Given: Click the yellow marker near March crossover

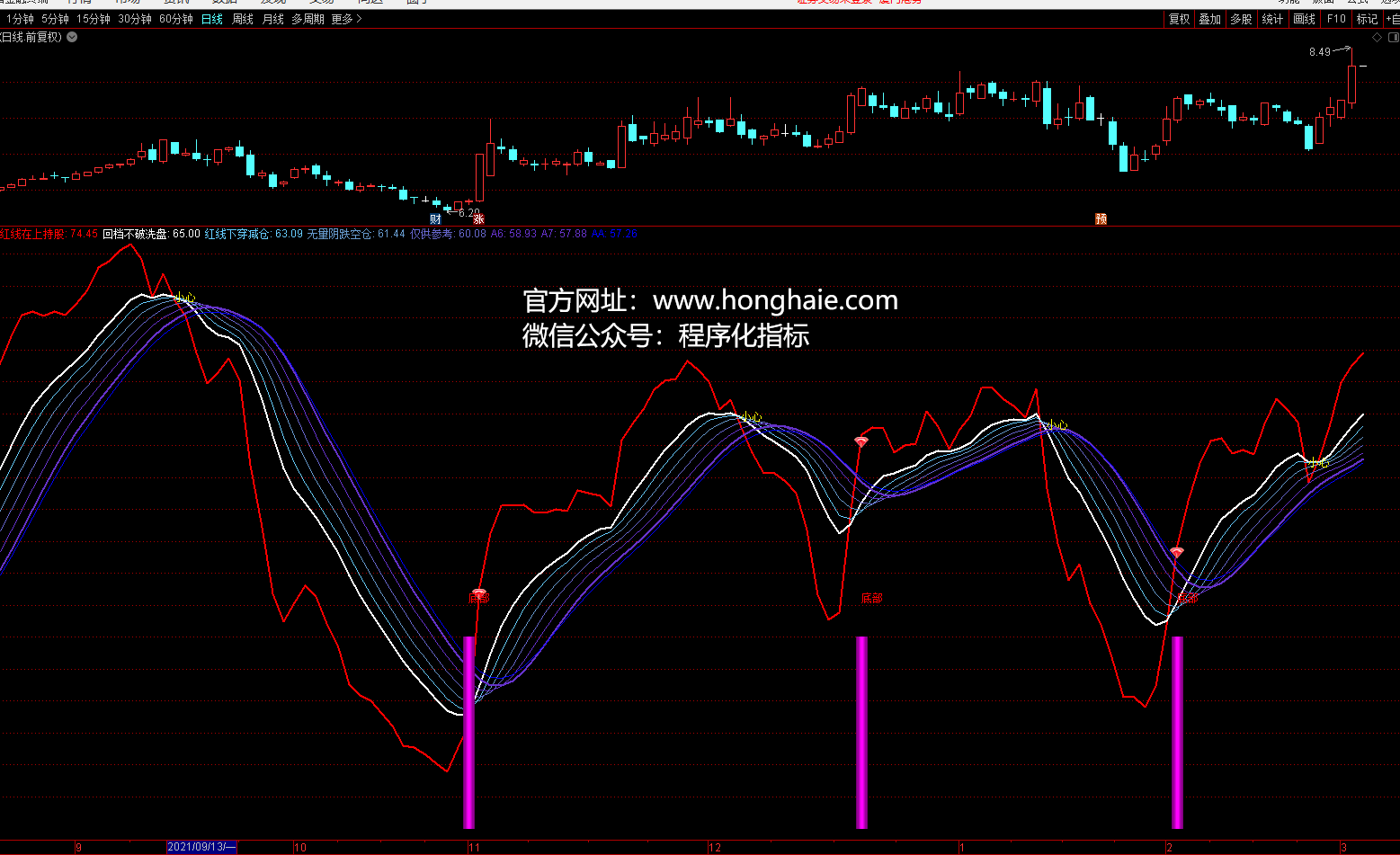Looking at the screenshot, I should point(1317,462).
